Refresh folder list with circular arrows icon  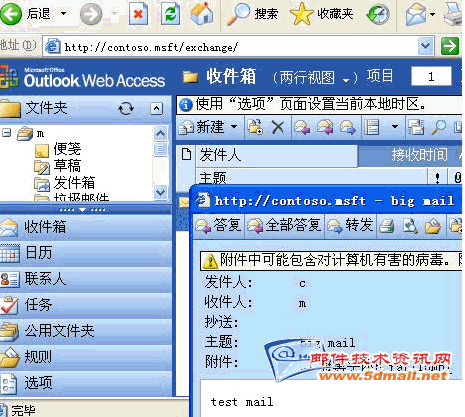tap(126, 108)
